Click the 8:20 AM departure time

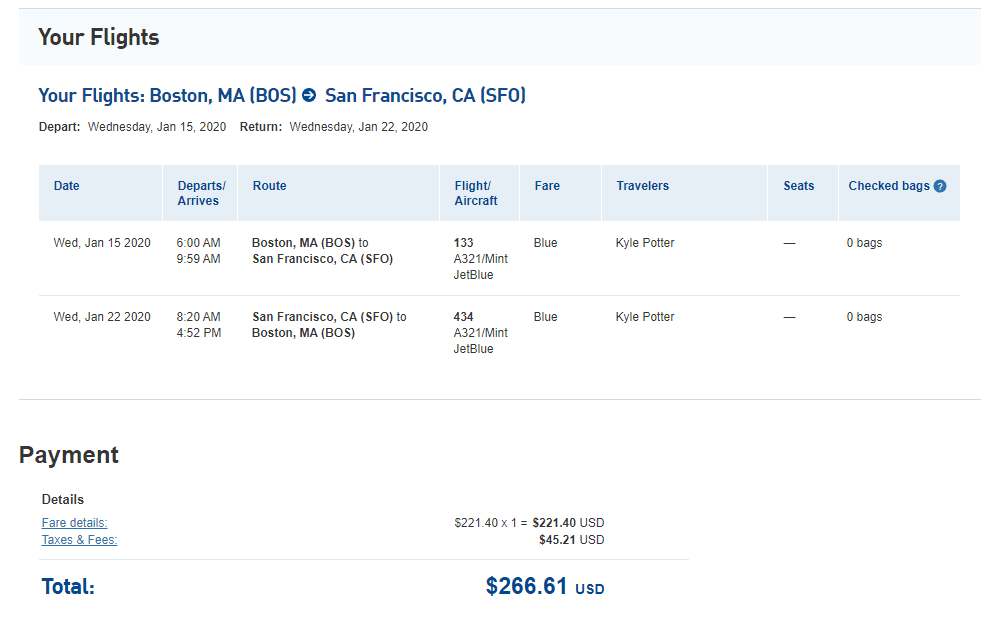pyautogui.click(x=198, y=317)
